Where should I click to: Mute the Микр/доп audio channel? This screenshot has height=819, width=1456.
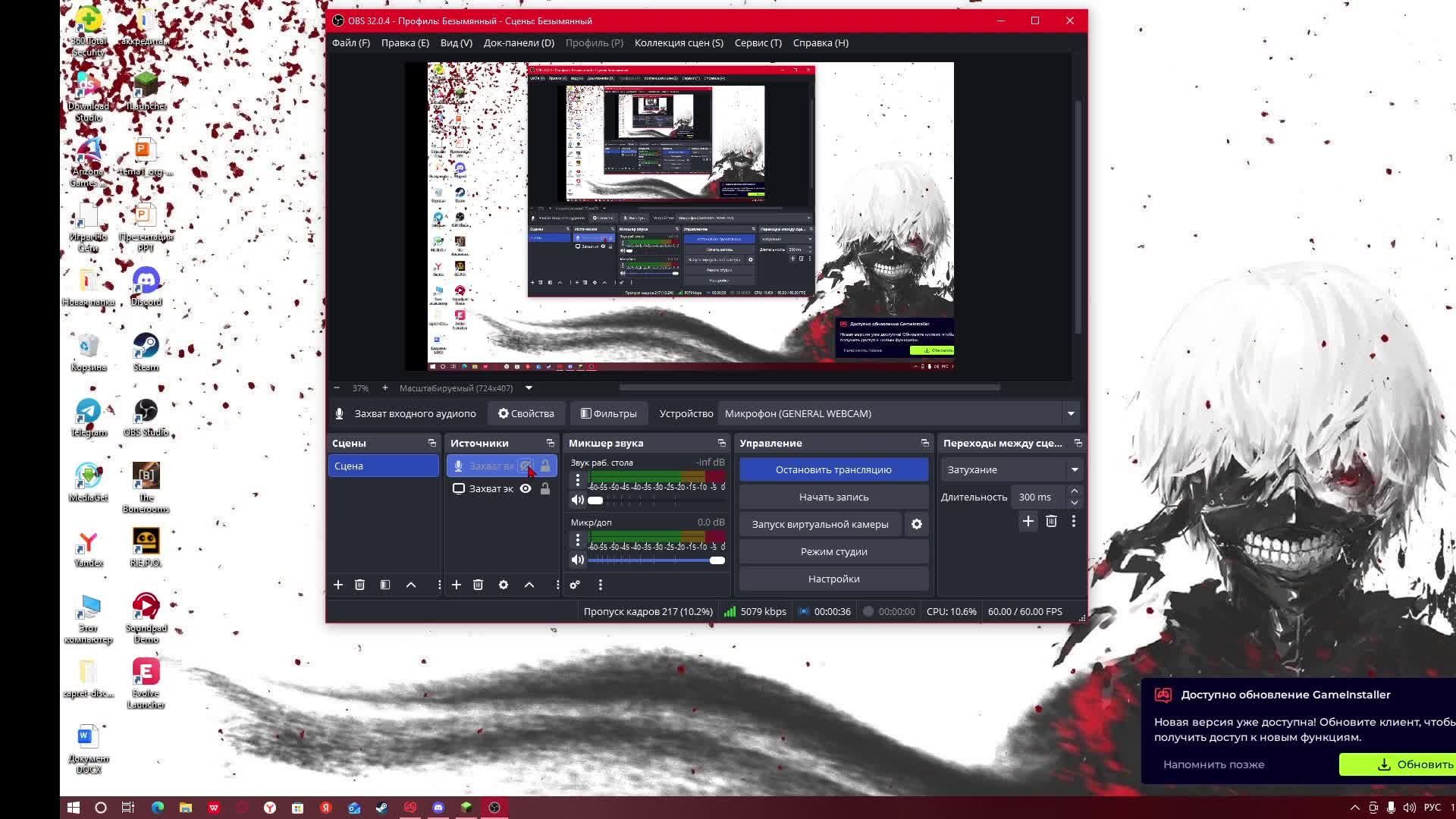(x=578, y=560)
